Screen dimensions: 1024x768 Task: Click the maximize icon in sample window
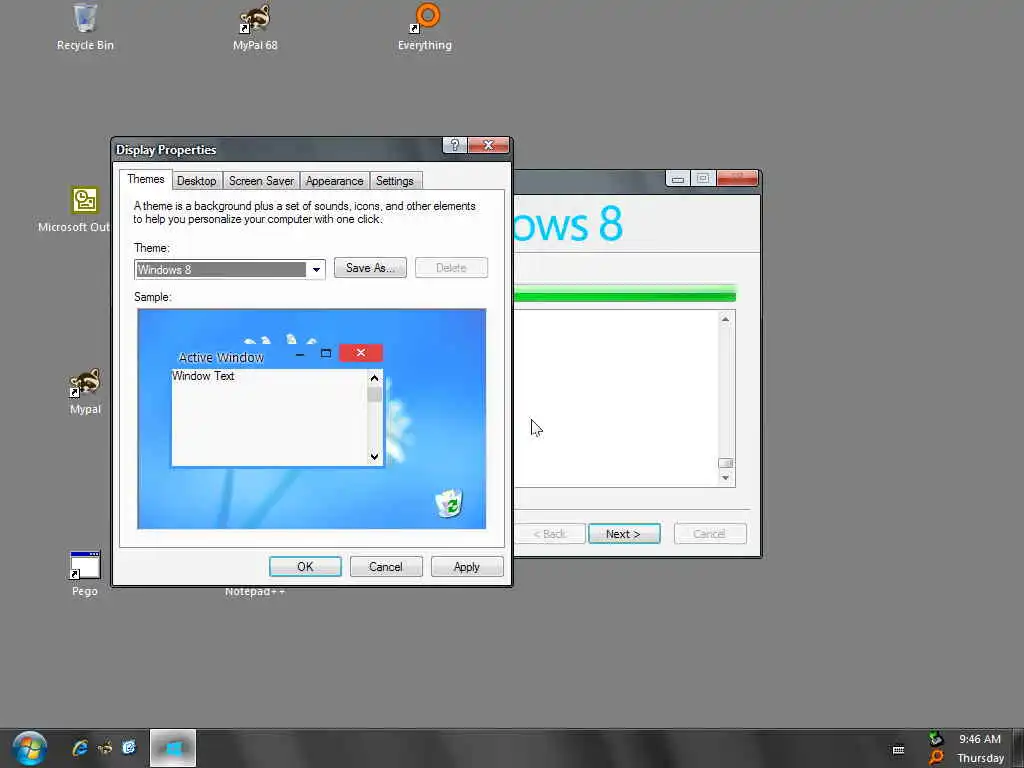[326, 353]
